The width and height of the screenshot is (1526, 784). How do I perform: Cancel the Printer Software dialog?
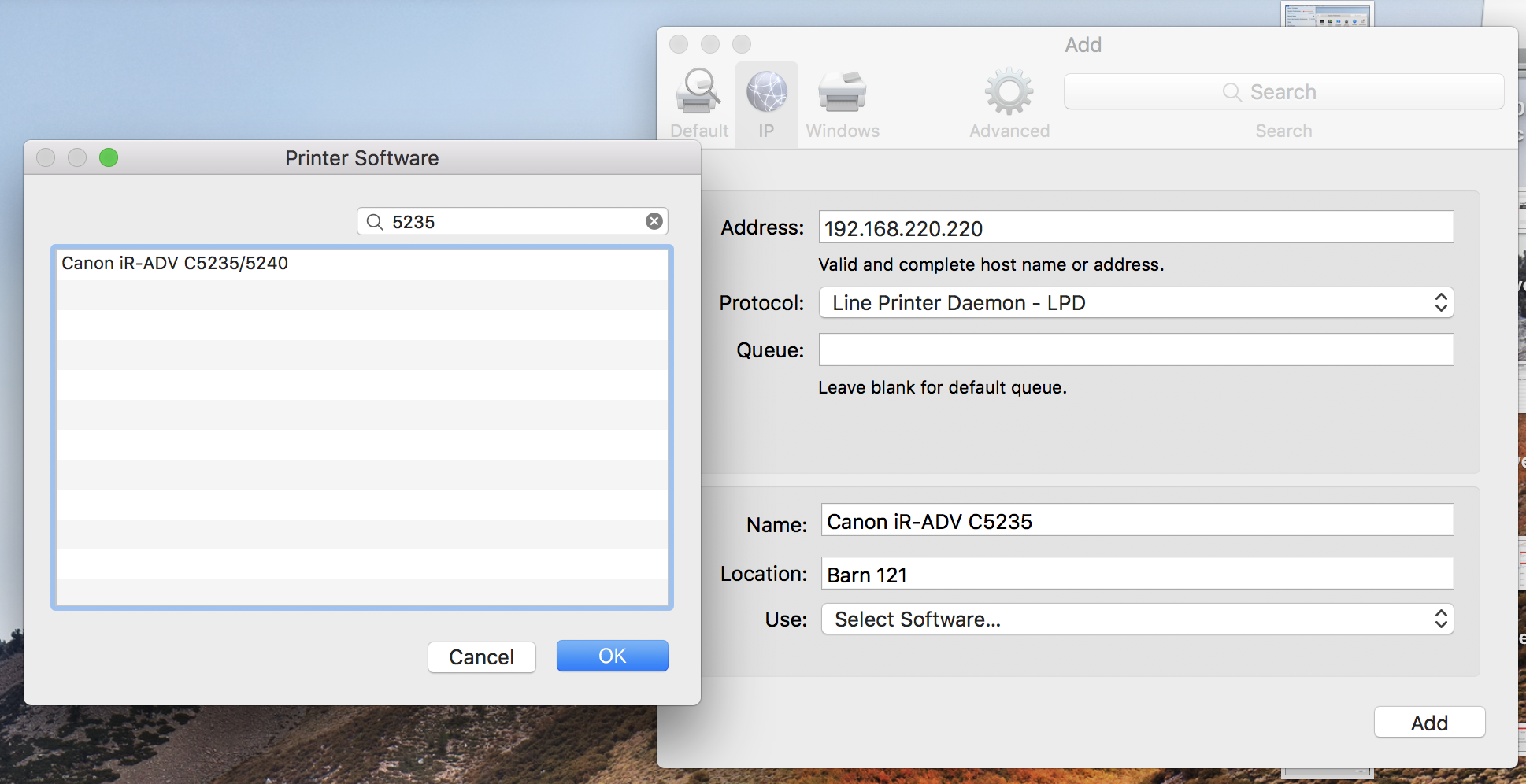(x=481, y=657)
